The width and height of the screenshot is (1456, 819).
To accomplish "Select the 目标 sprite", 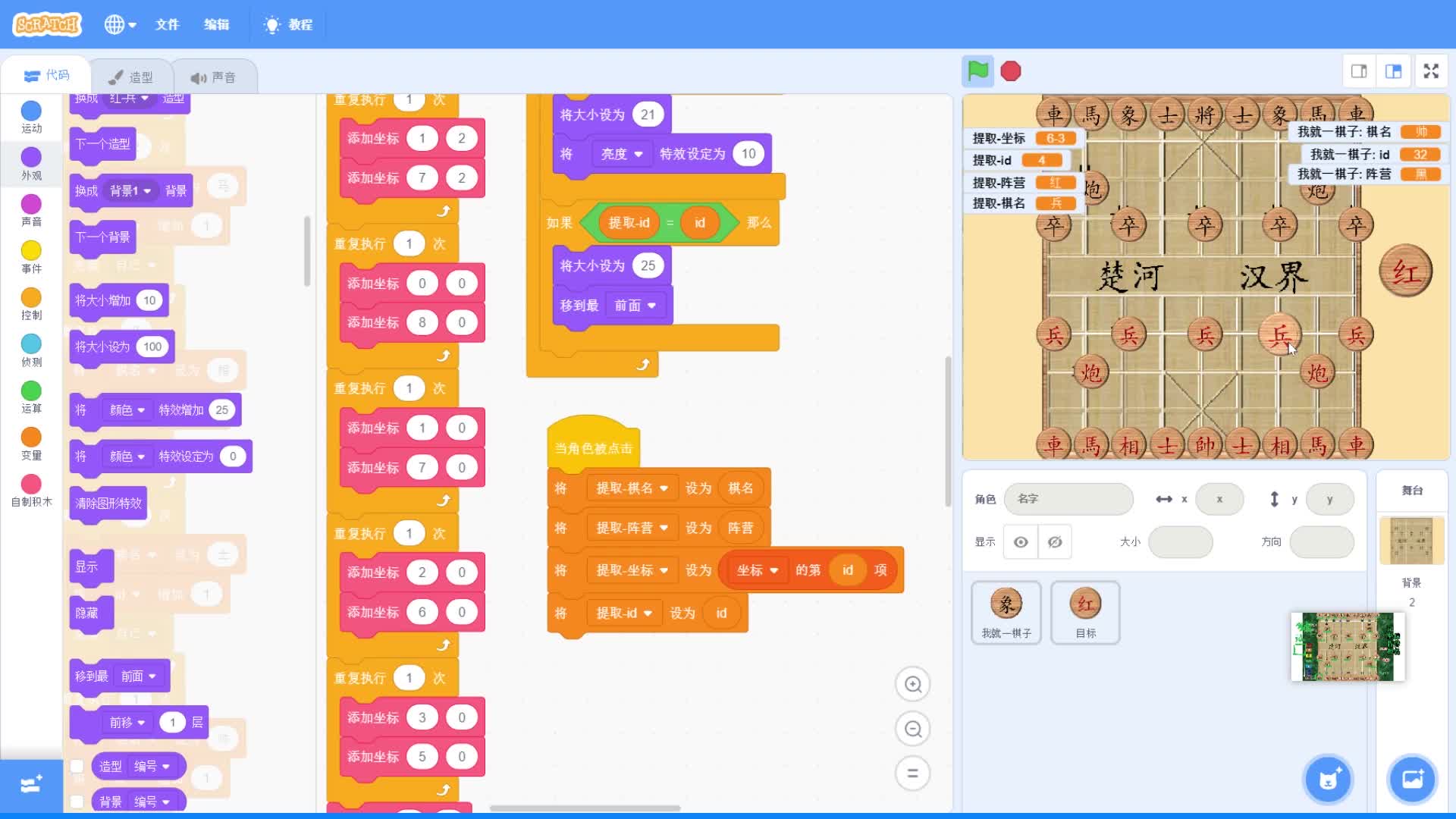I will pyautogui.click(x=1085, y=613).
